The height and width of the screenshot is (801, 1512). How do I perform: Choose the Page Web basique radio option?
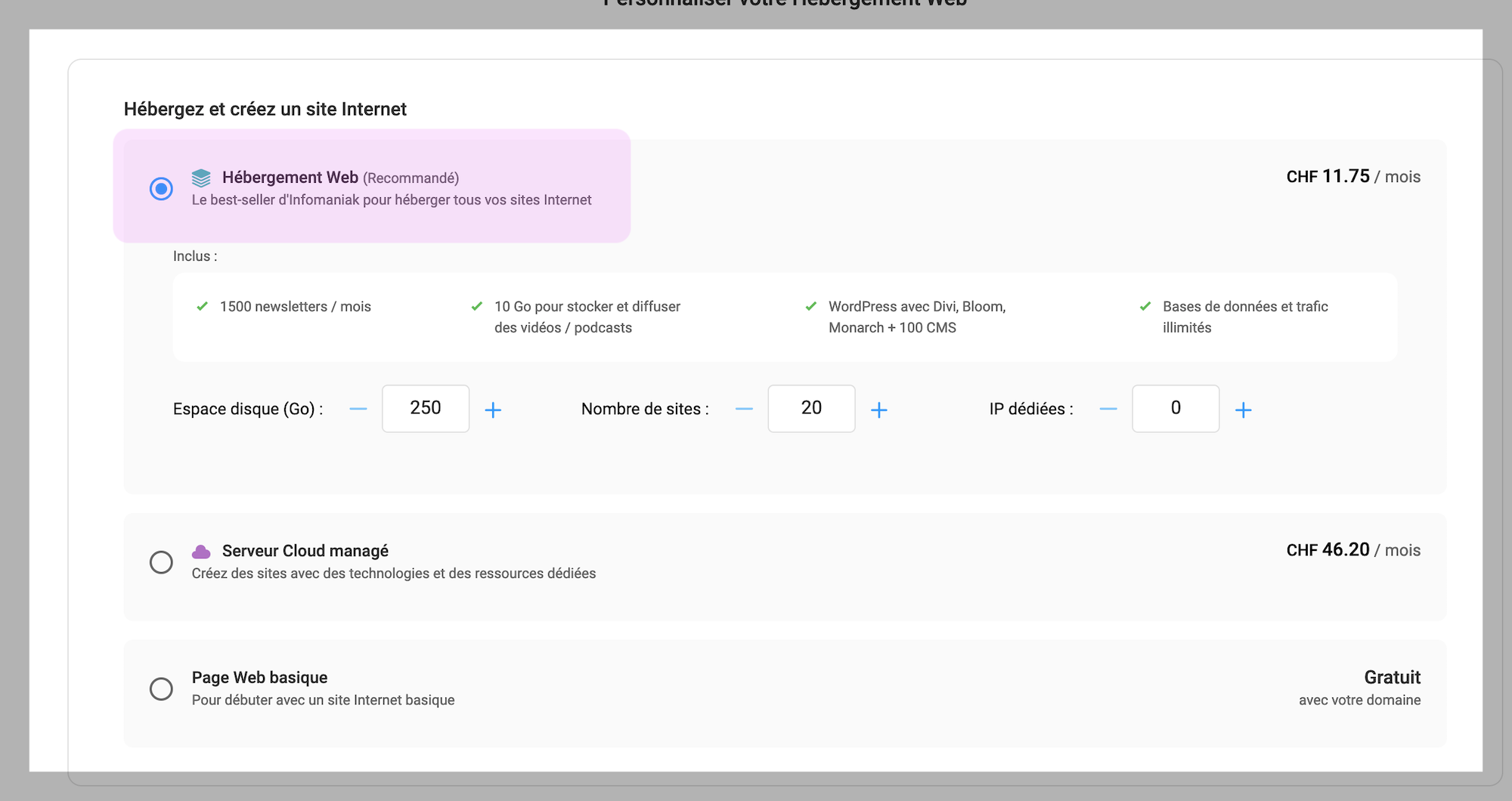[161, 688]
